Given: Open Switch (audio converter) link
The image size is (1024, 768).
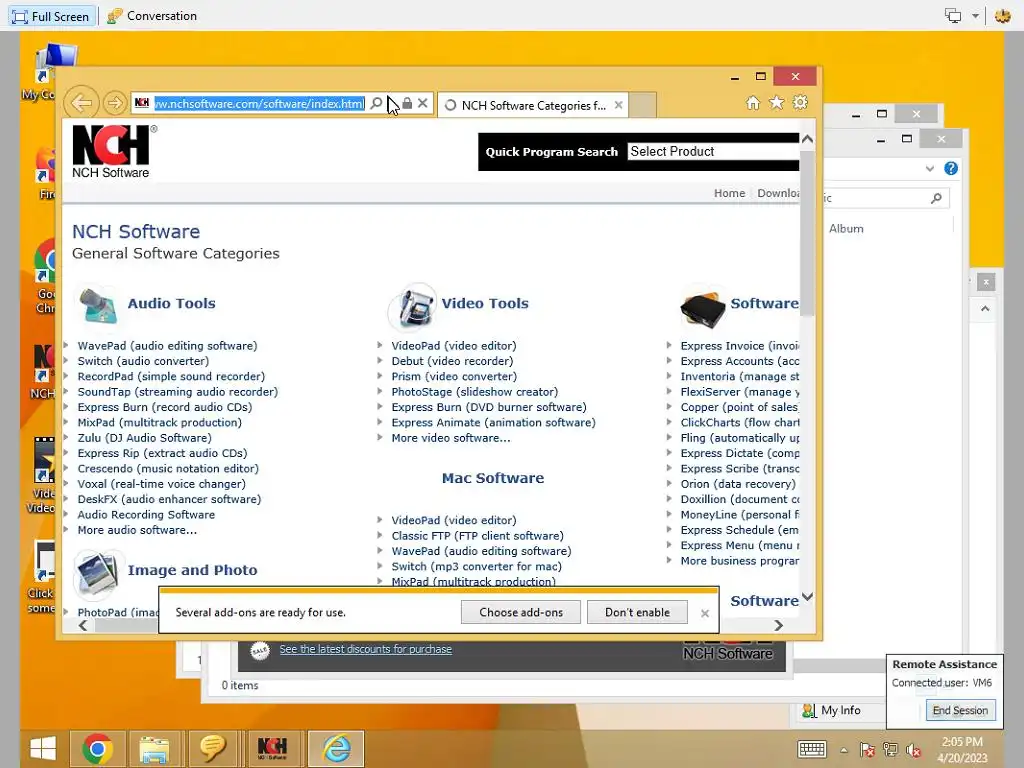Looking at the screenshot, I should tap(143, 361).
